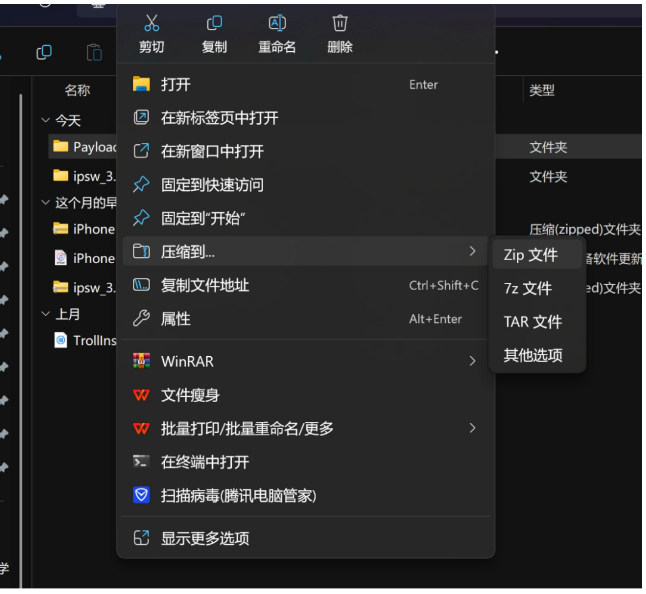Click the chevron beside 批量打印/批量重命名/更多
This screenshot has height=594, width=646.
click(473, 428)
